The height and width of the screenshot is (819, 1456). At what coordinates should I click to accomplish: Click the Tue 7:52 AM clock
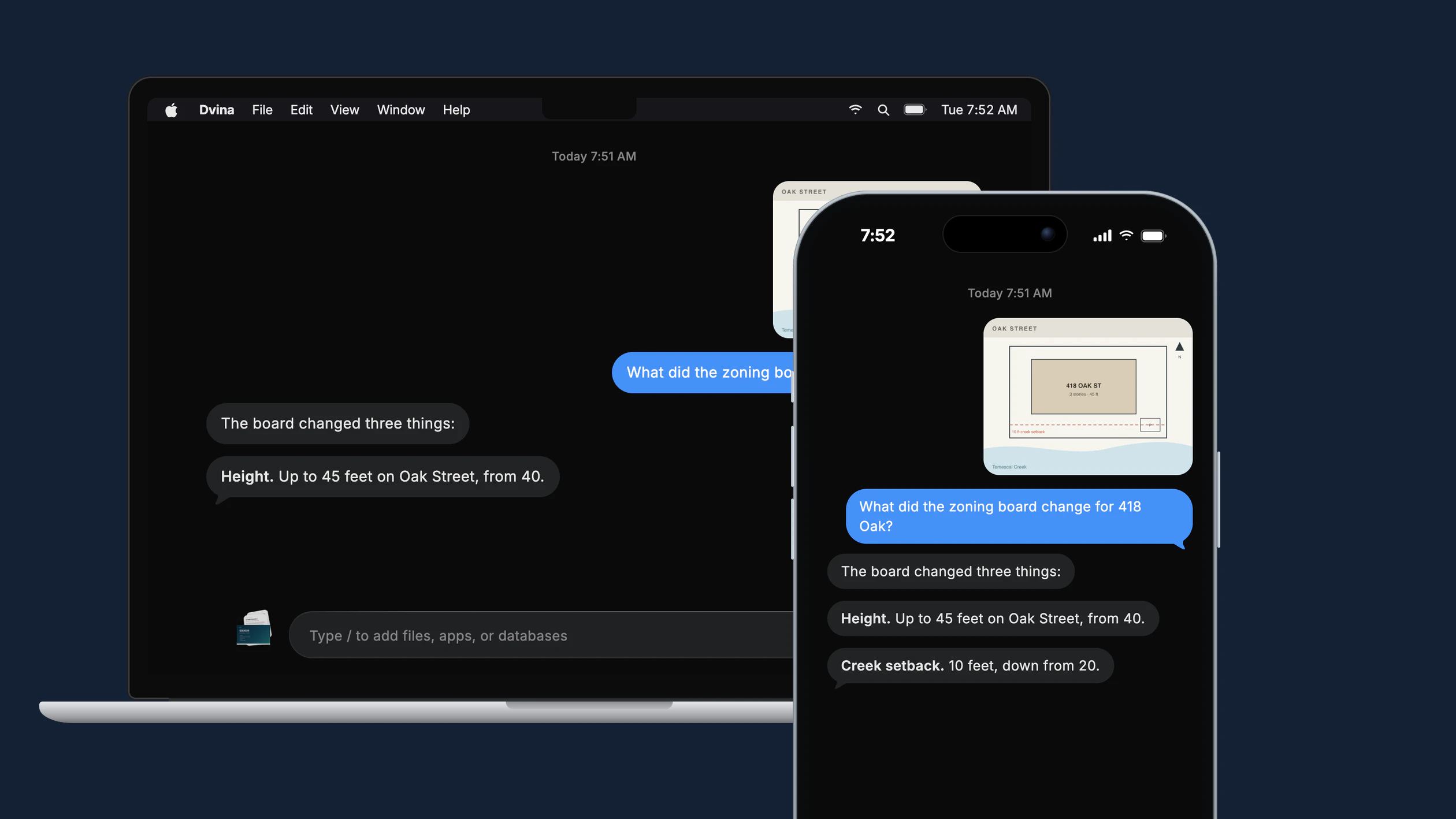979,110
